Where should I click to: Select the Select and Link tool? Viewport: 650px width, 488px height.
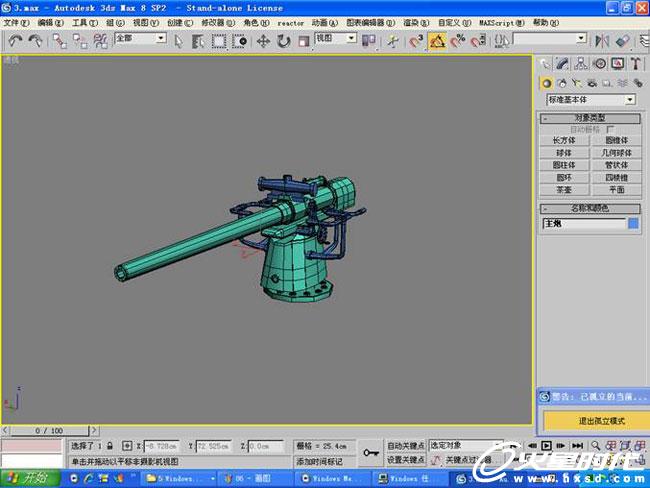coord(59,41)
